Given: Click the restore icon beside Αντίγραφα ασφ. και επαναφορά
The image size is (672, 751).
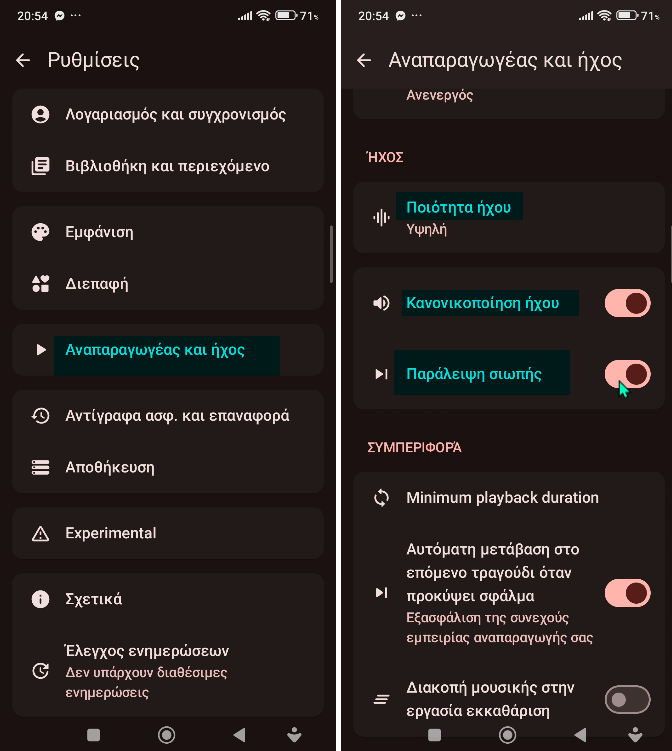Looking at the screenshot, I should [x=40, y=416].
